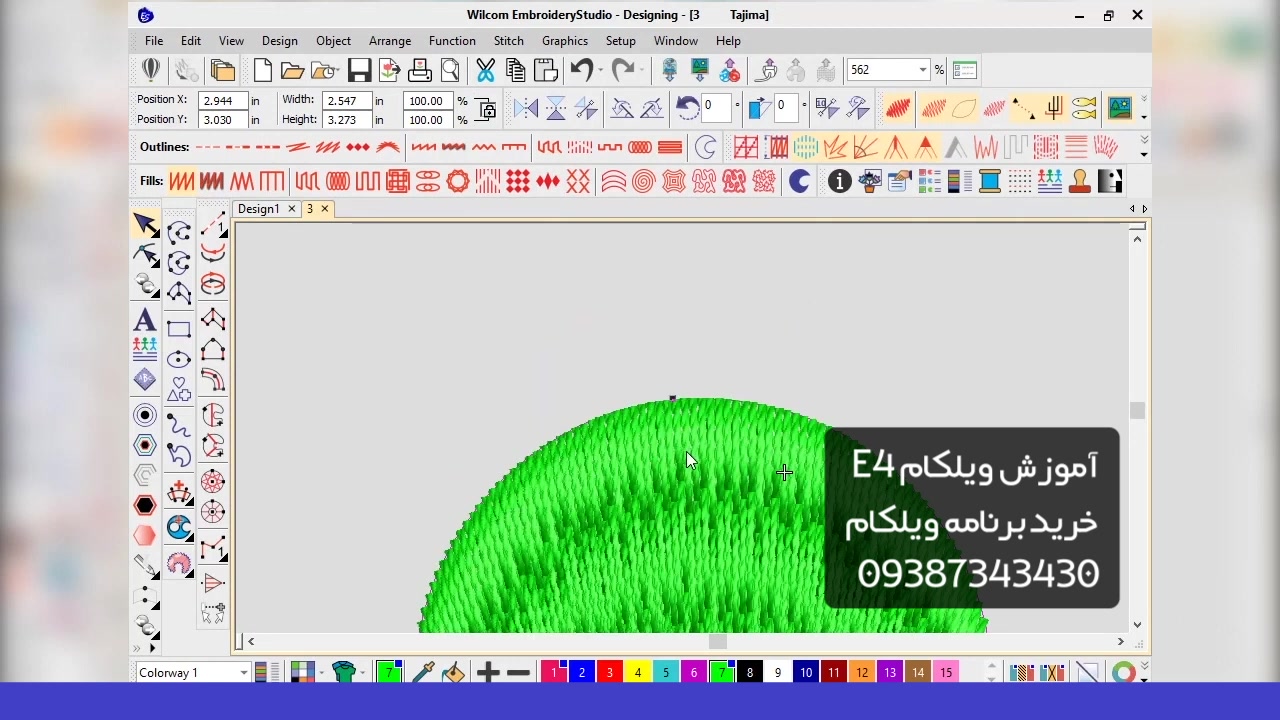Open the Stitch menu

(508, 41)
